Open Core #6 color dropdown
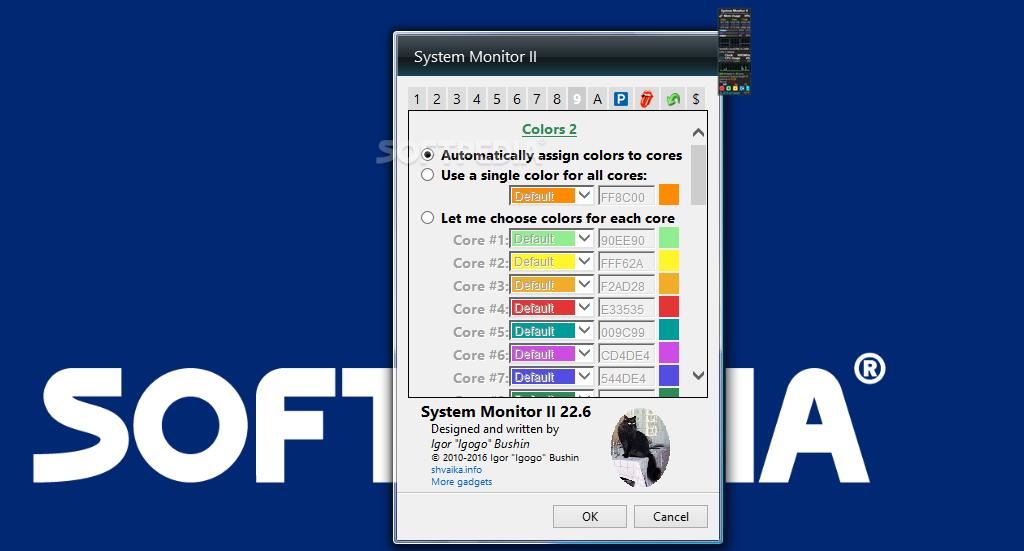 552,354
